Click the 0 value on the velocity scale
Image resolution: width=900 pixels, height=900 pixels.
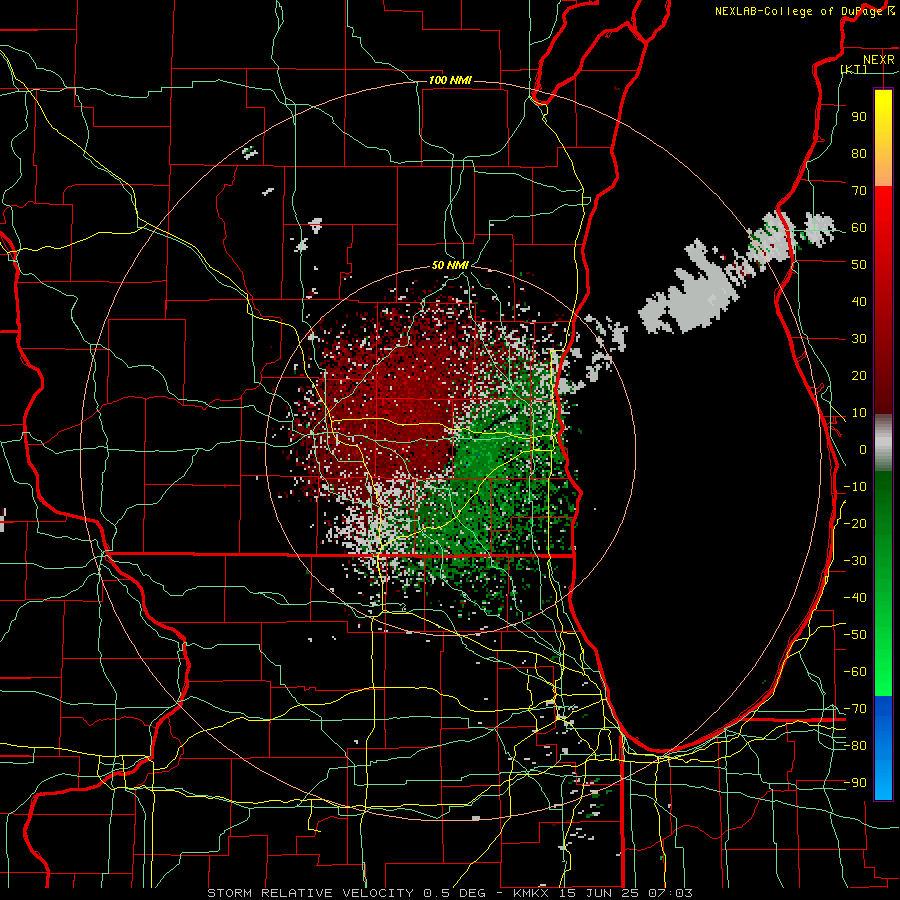[x=863, y=449]
